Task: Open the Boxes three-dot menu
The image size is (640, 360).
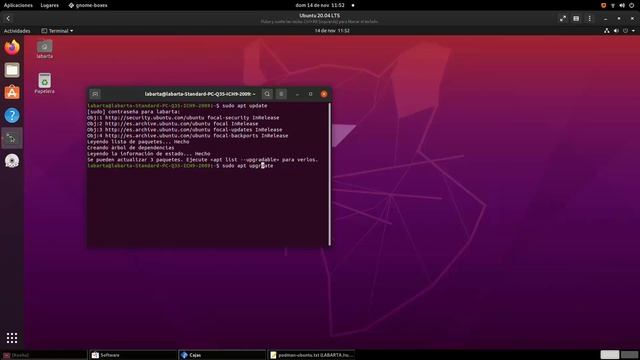Action: tap(589, 18)
